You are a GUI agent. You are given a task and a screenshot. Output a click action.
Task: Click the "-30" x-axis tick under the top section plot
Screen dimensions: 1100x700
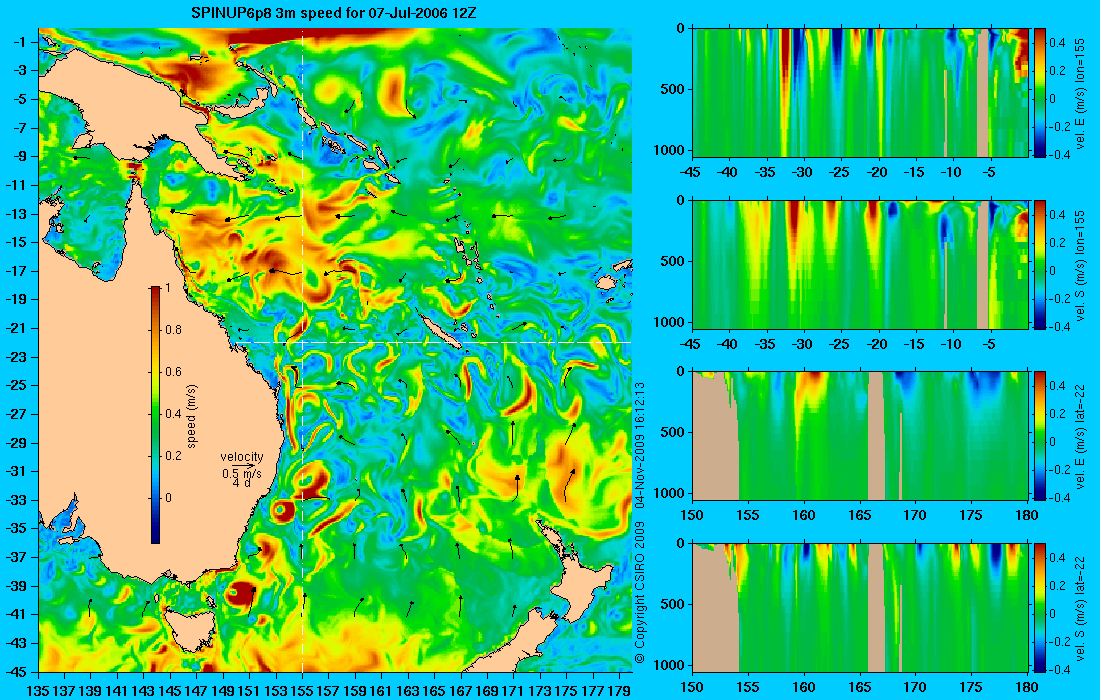point(803,173)
